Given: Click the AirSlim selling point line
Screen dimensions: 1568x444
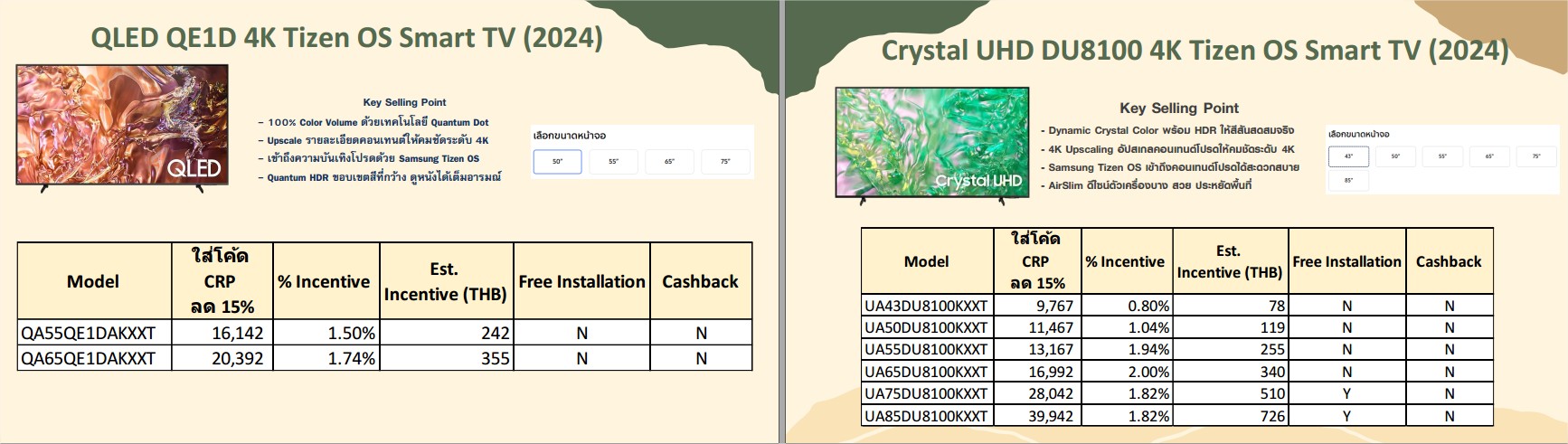Looking at the screenshot, I should tap(1146, 185).
